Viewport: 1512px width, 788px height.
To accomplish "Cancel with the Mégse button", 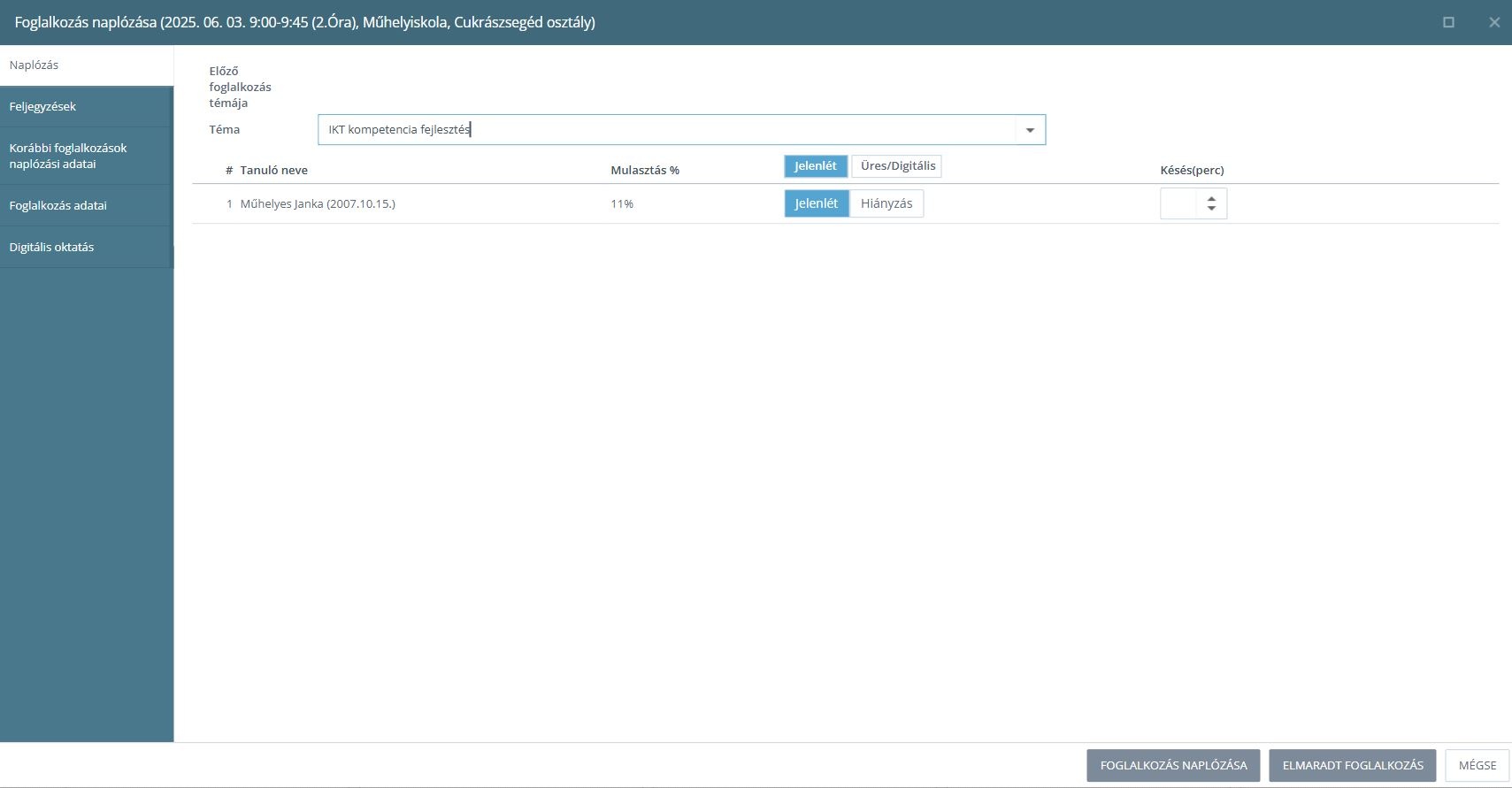I will [1477, 766].
